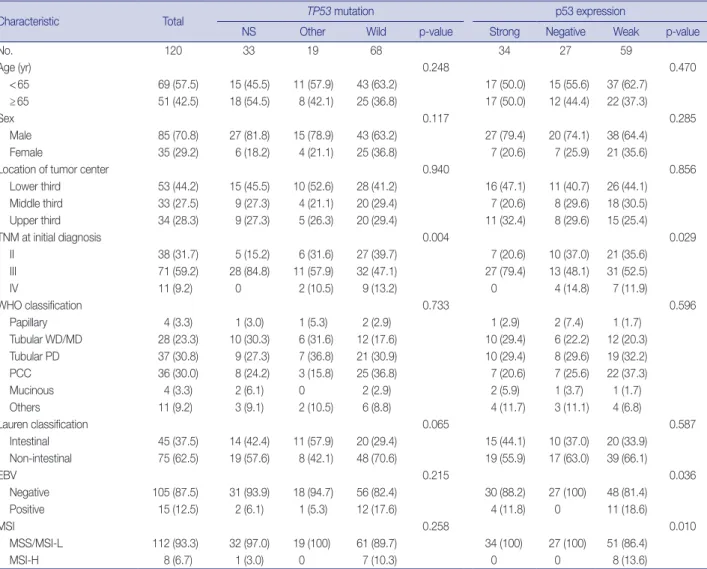Screen dimensions: 707x569
Task: Select the EBV 'Positive' row label
Action: [x=27, y=509]
